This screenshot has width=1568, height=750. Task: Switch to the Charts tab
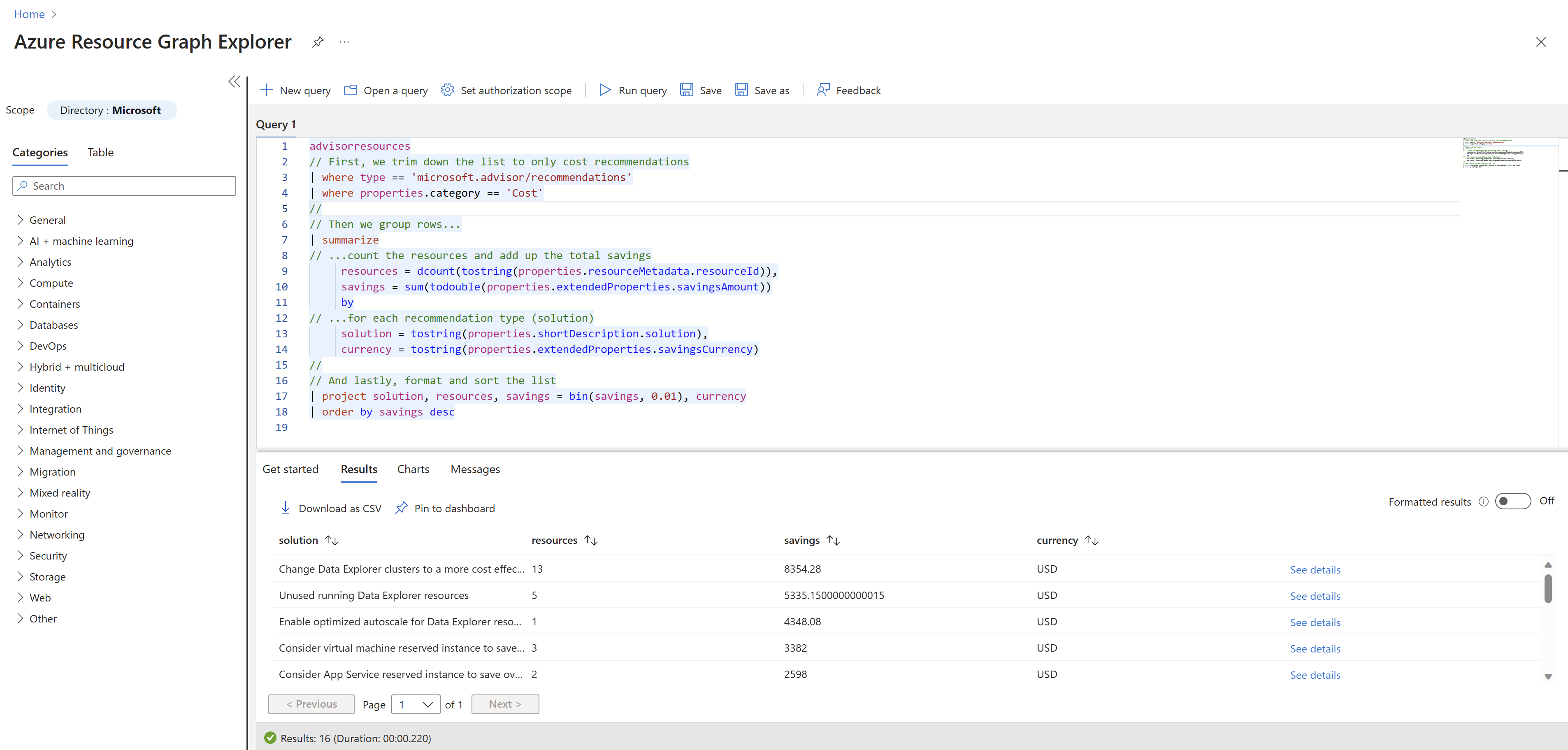pyautogui.click(x=413, y=469)
